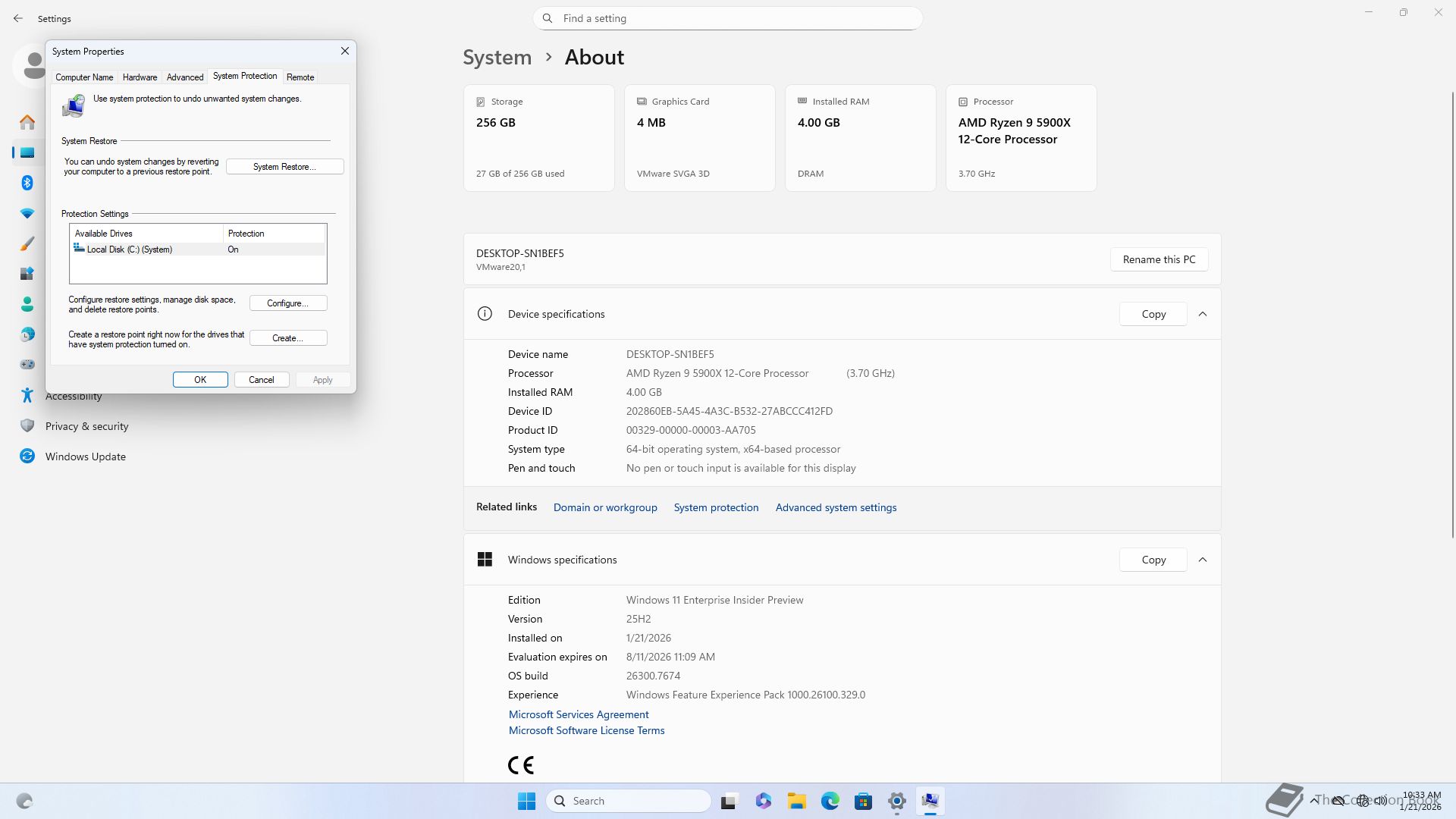
Task: Open the Home settings sidebar icon
Action: click(x=27, y=122)
